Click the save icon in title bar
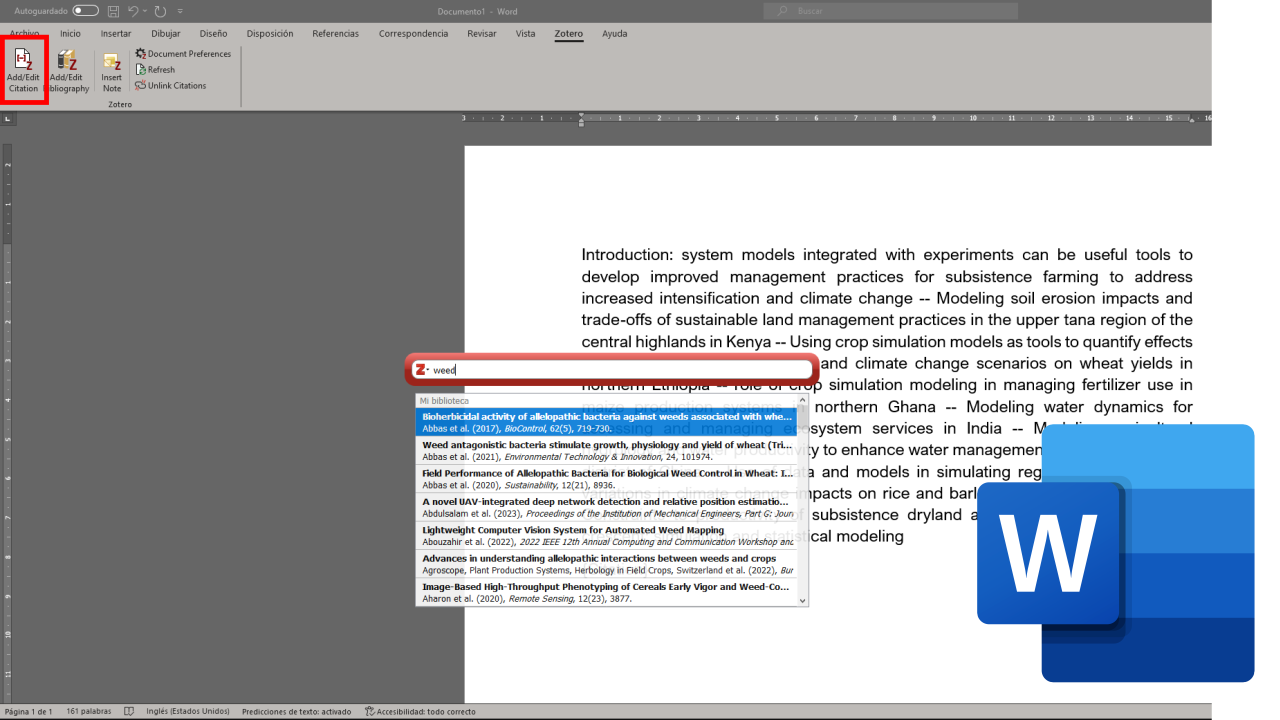1280x720 pixels. tap(113, 11)
